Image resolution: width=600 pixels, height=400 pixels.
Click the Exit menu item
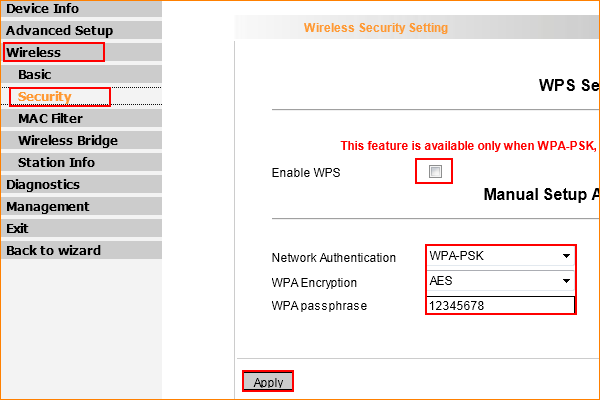(x=17, y=229)
